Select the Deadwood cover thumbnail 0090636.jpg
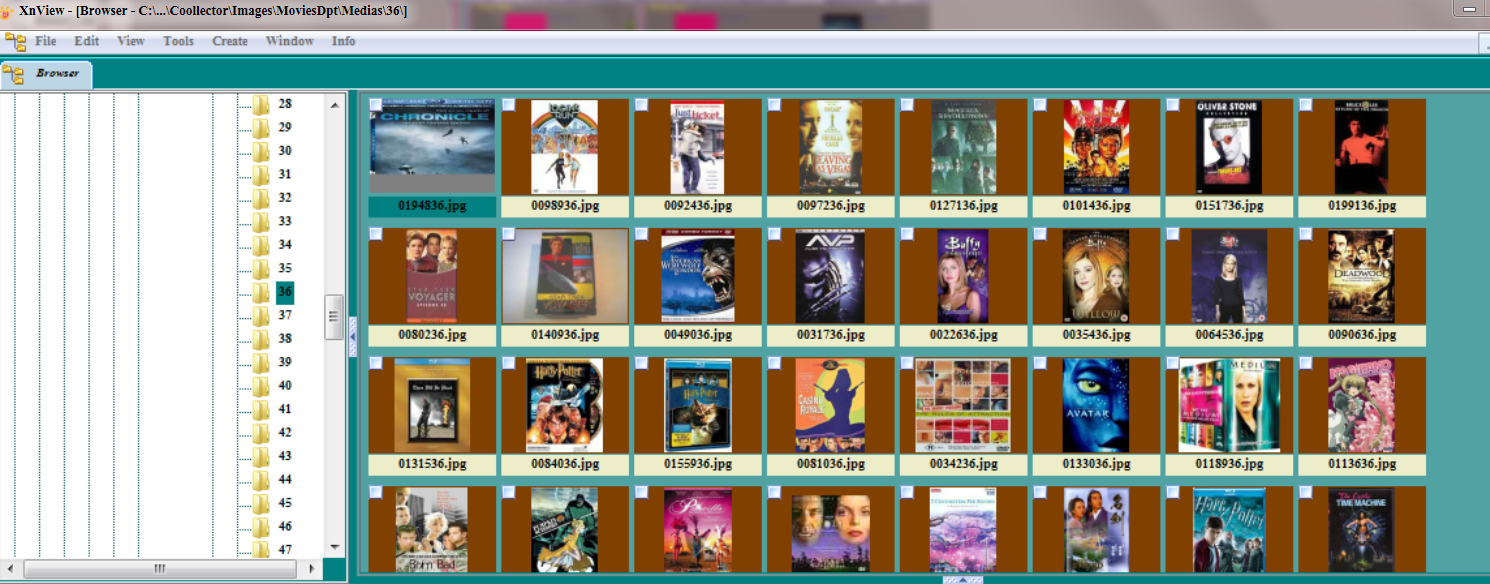1490x584 pixels. point(1361,276)
